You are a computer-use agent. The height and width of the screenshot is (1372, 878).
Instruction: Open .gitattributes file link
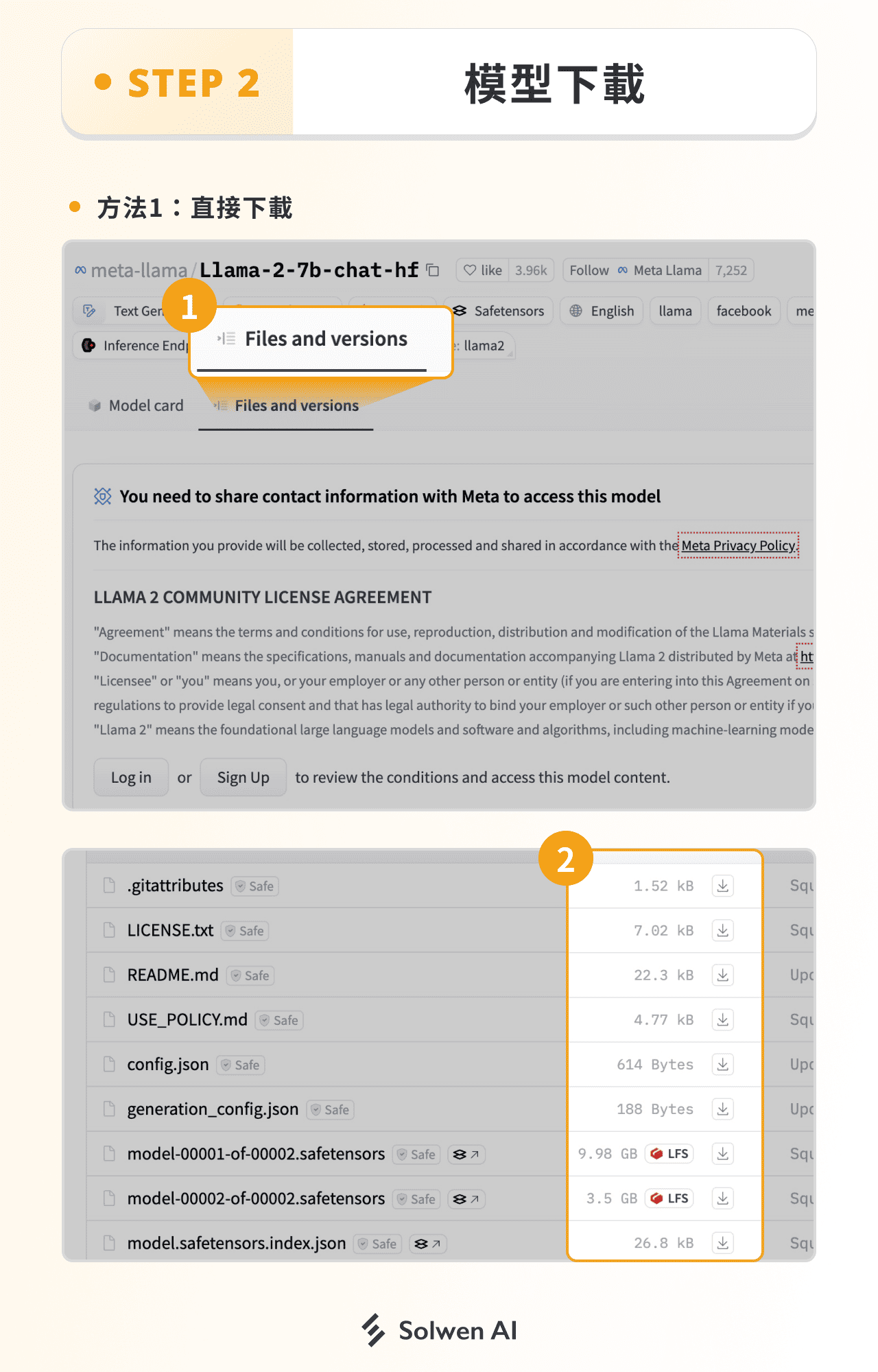tap(175, 886)
